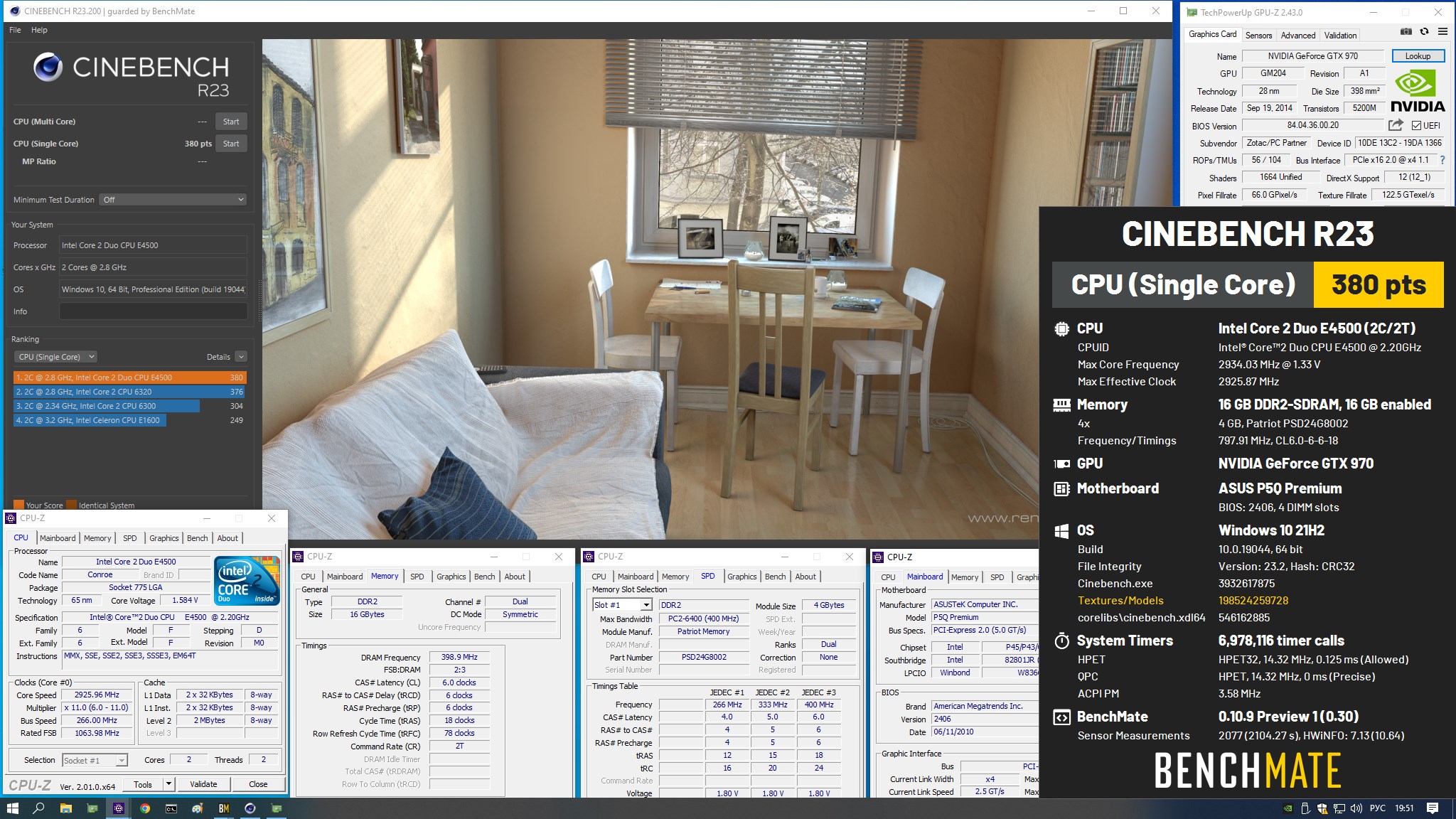Click the GPU-Z refresh icon

1424,32
